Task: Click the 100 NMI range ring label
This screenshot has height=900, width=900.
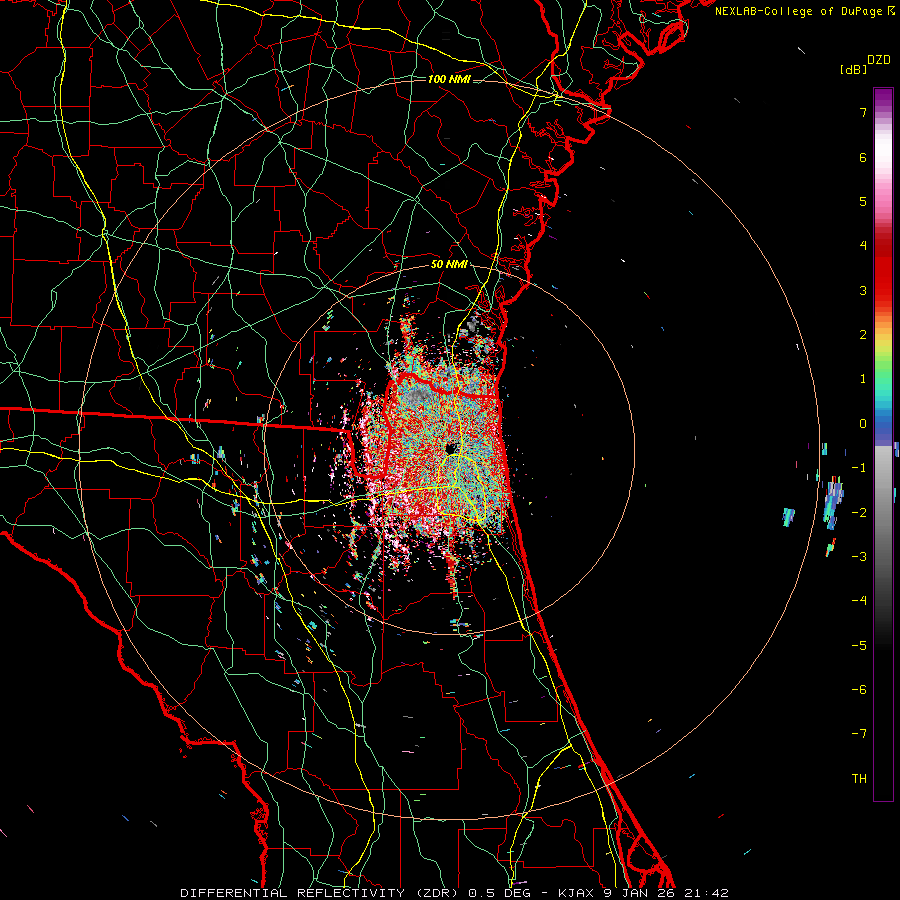Action: [449, 79]
